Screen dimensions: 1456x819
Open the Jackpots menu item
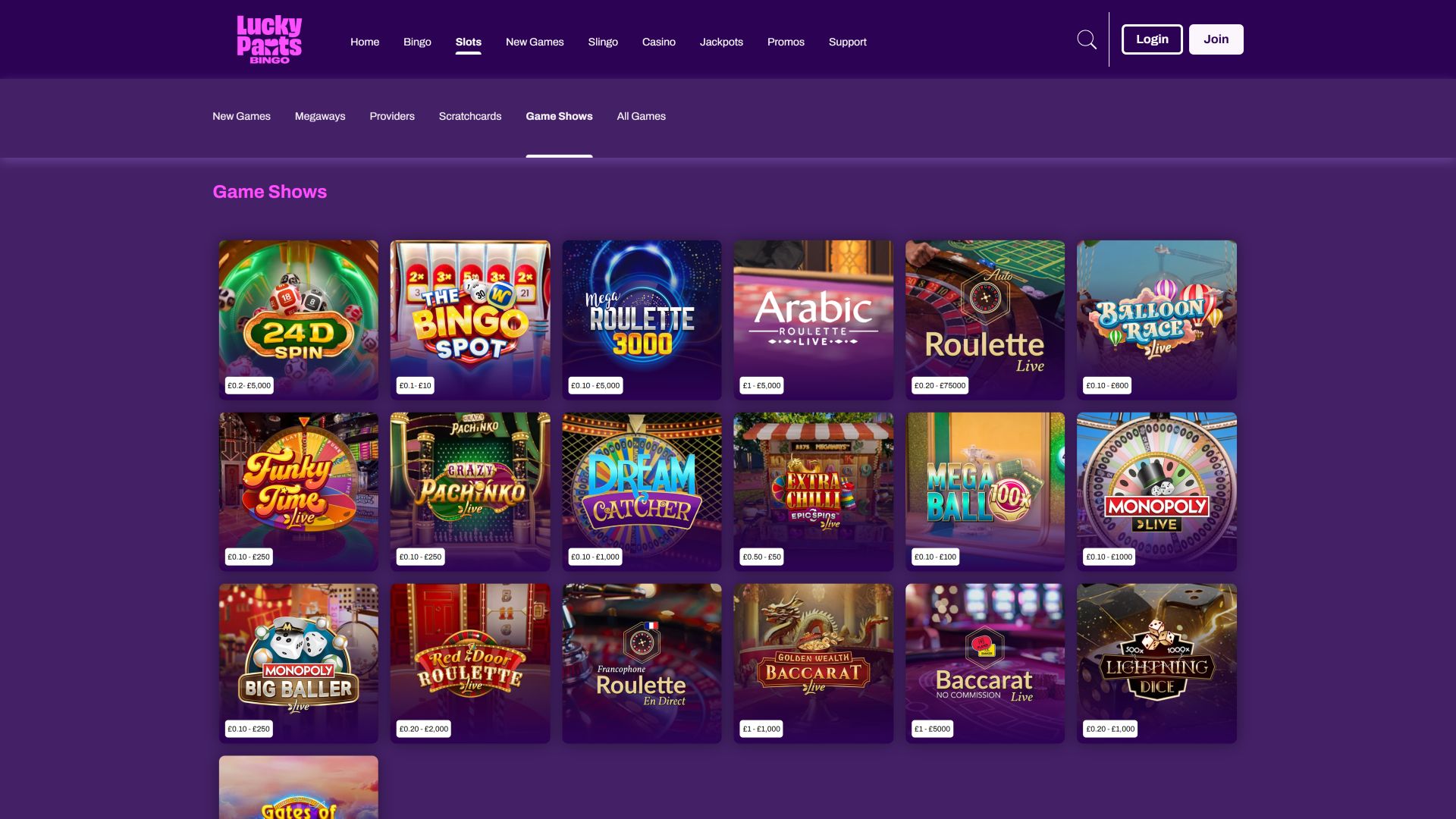pyautogui.click(x=721, y=42)
